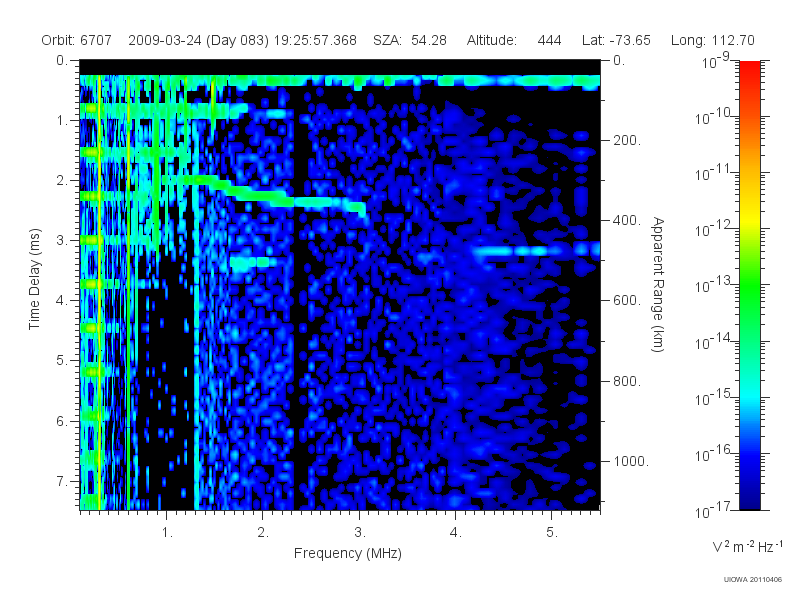Click the surface echo band above 4.5 MHz
Screen dimensions: 800x600
(536, 251)
